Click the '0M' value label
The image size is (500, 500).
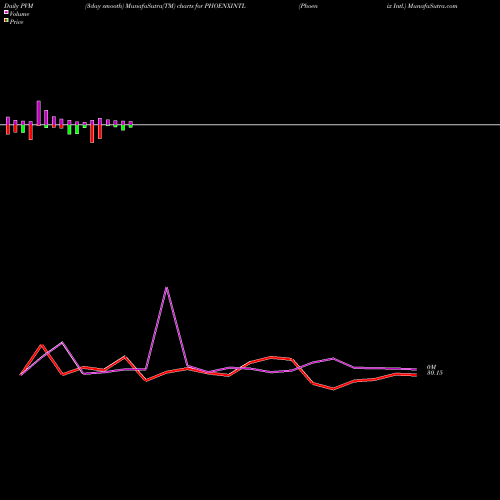pyautogui.click(x=431, y=367)
